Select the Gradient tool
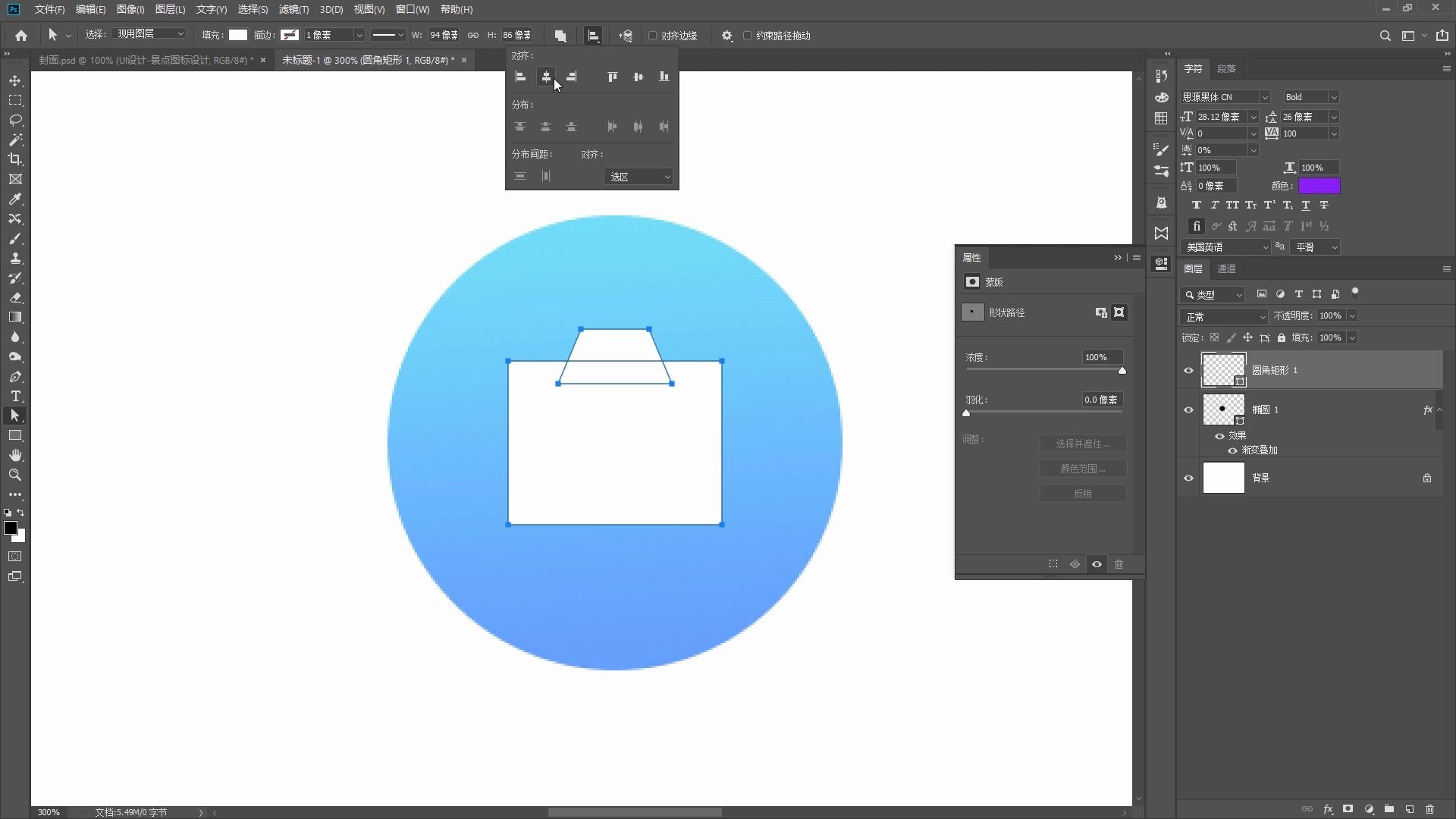 pos(15,317)
